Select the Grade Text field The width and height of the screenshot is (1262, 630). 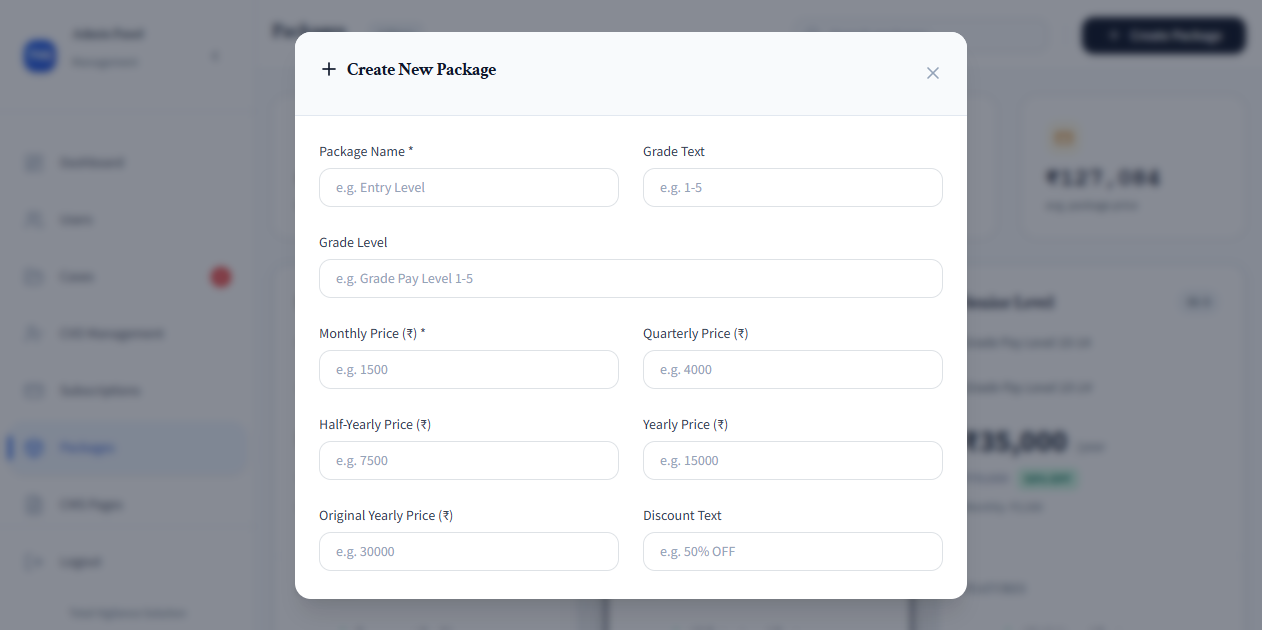tap(793, 188)
